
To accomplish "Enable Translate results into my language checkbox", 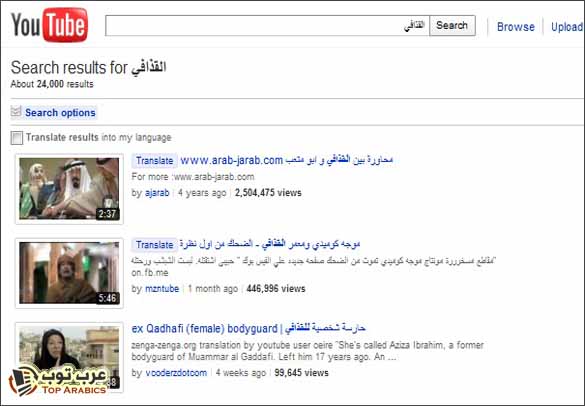I will tap(17, 138).
